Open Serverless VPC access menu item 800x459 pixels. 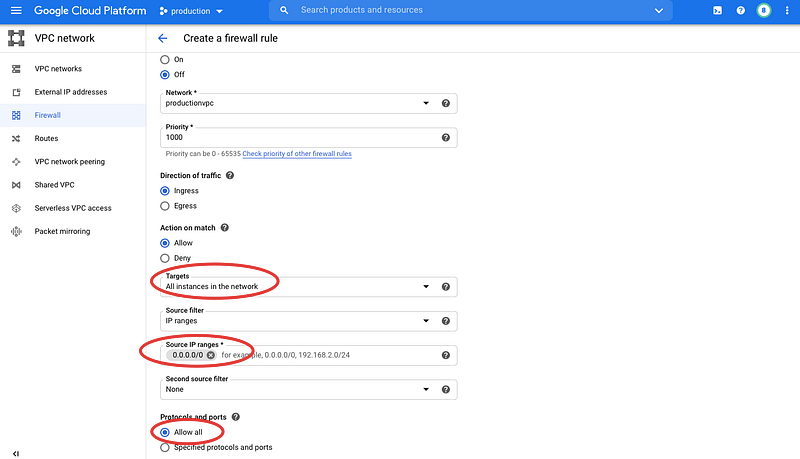(x=73, y=208)
